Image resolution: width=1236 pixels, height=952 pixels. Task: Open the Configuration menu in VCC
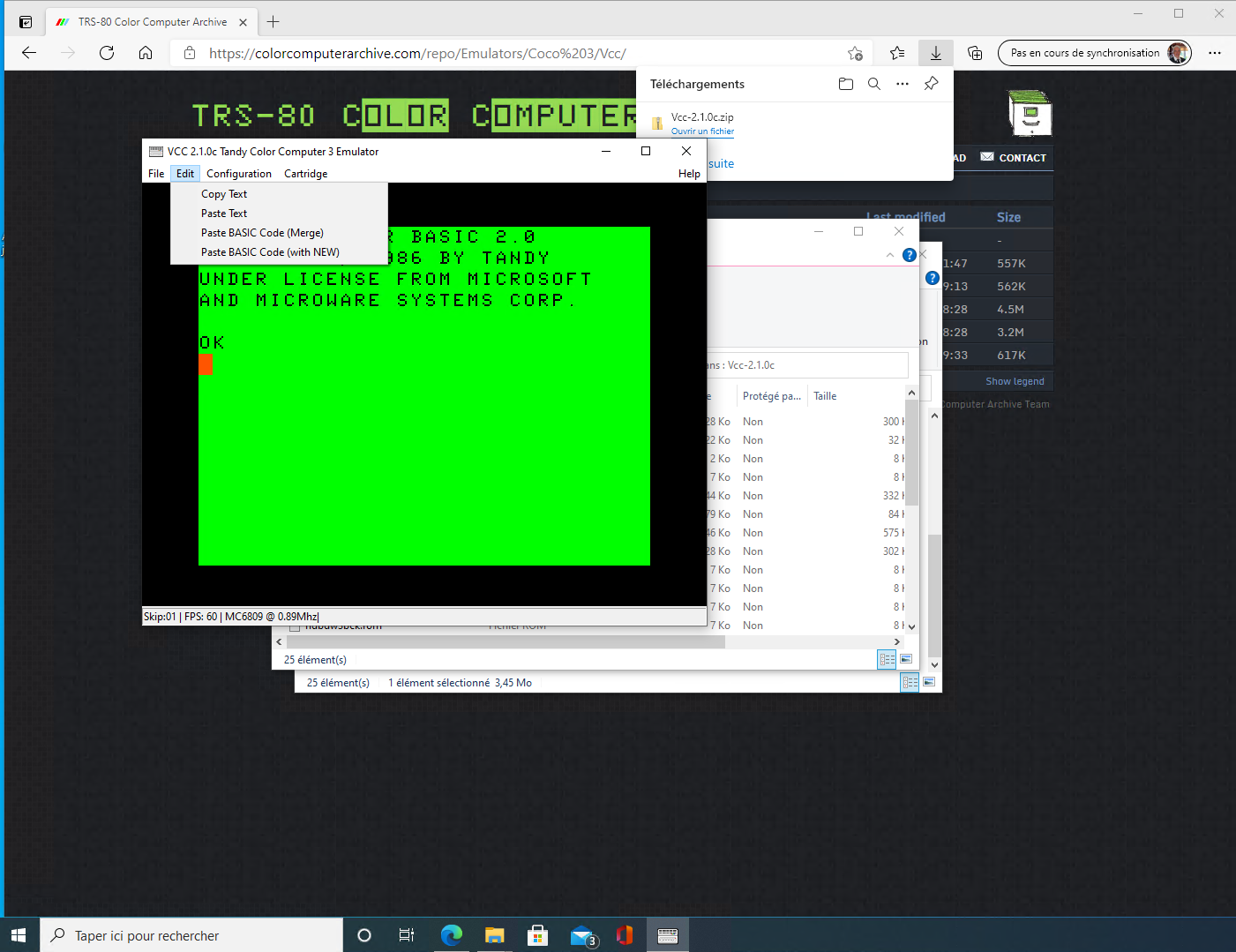tap(239, 174)
